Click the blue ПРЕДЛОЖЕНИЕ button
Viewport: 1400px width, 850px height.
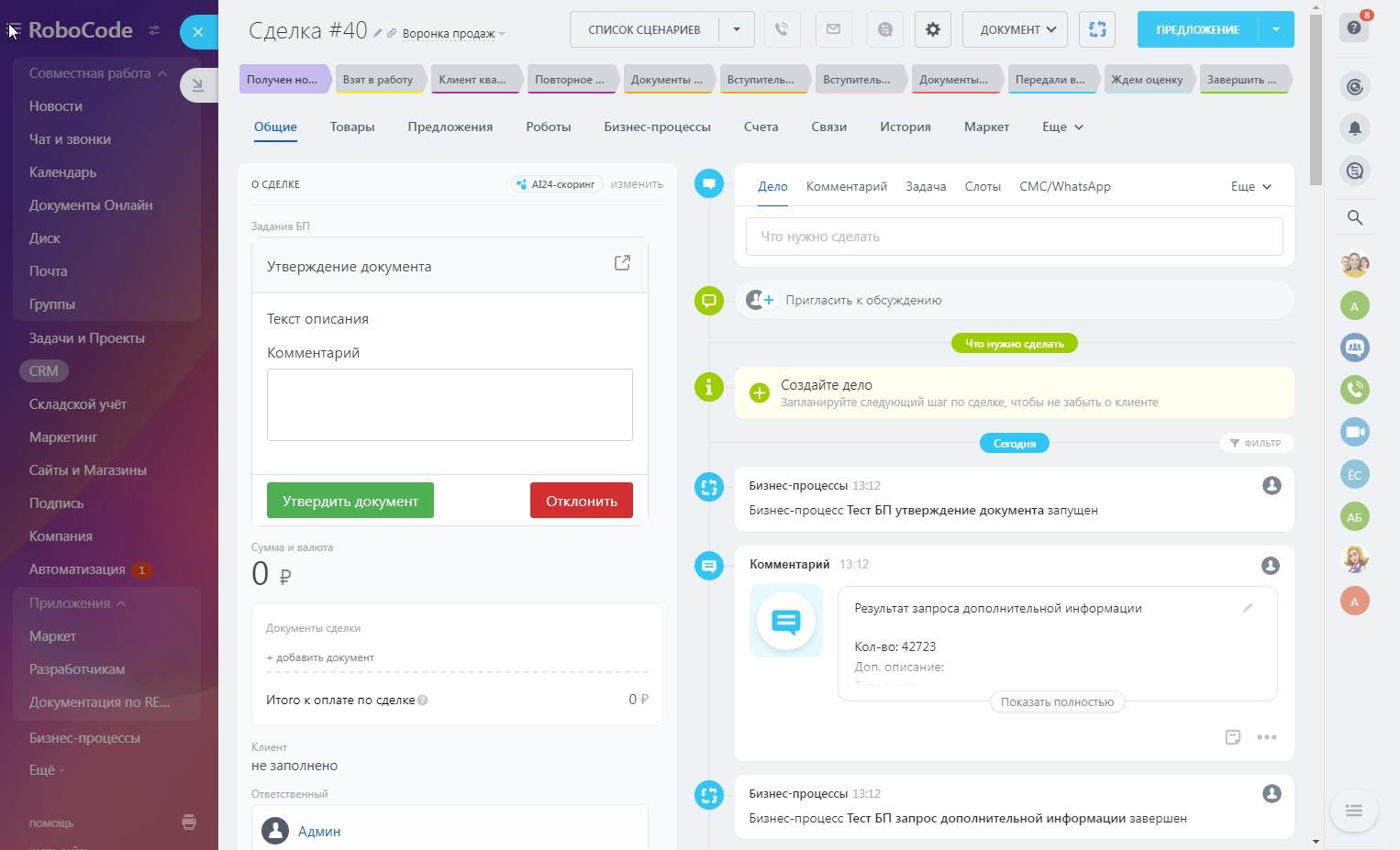(1198, 29)
